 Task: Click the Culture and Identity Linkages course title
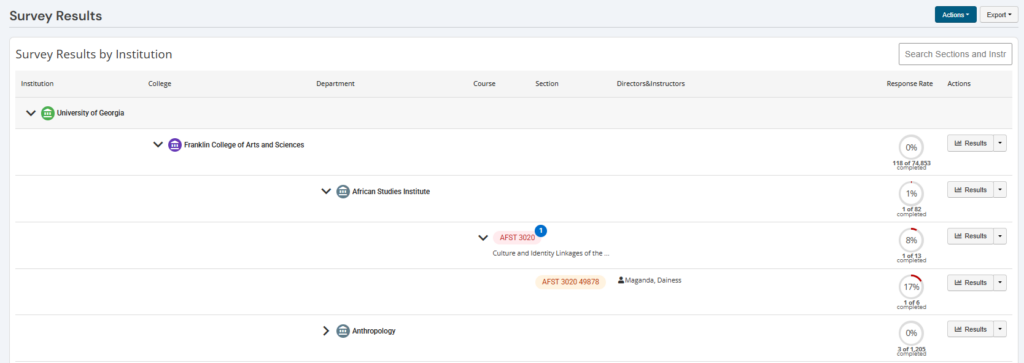[x=551, y=253]
